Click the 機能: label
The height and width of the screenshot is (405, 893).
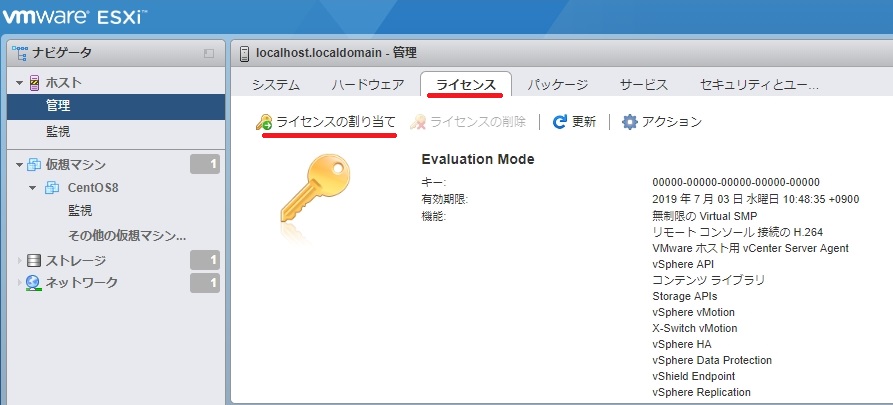click(433, 216)
